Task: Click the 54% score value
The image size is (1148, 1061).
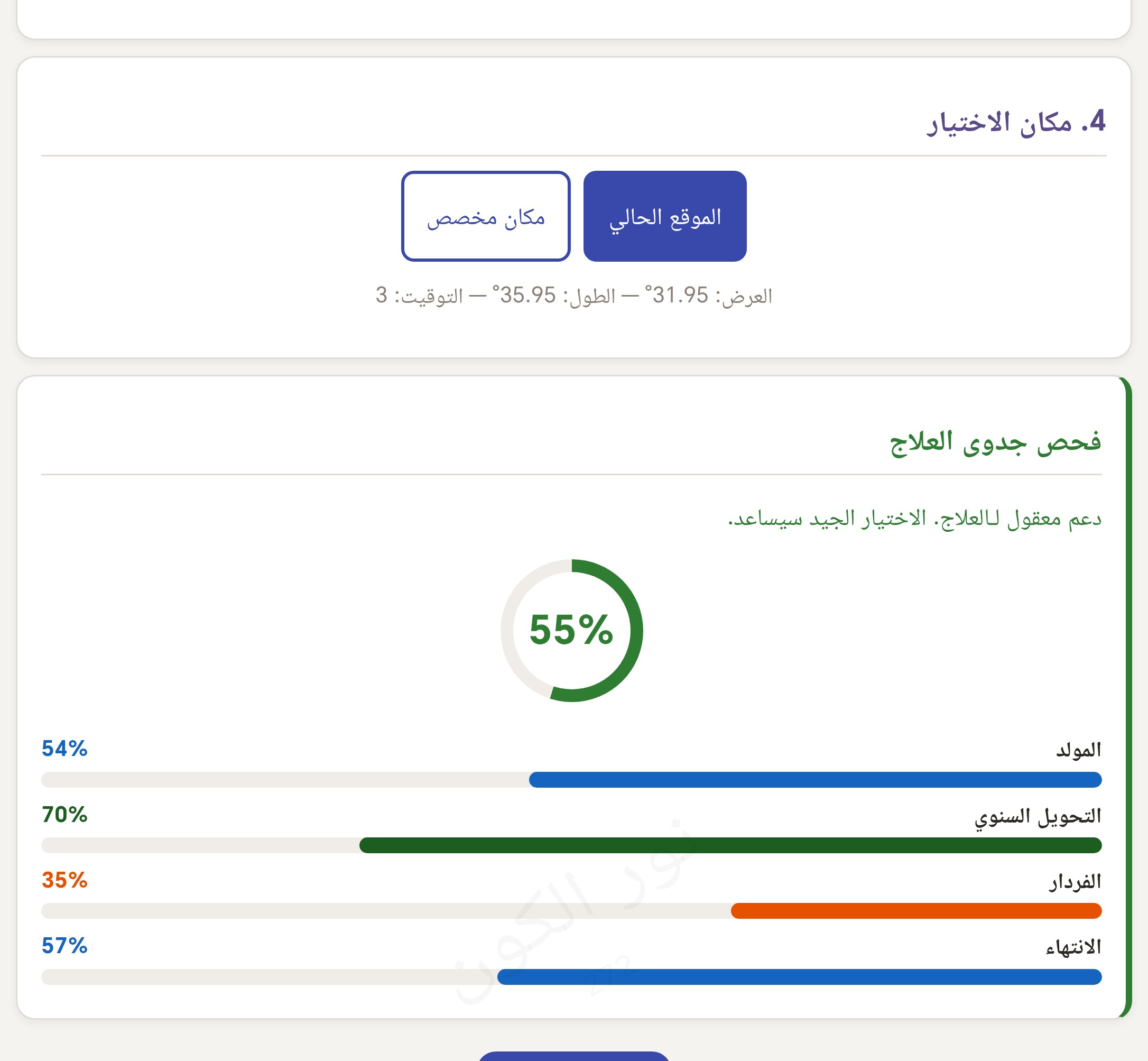Action: coord(64,749)
